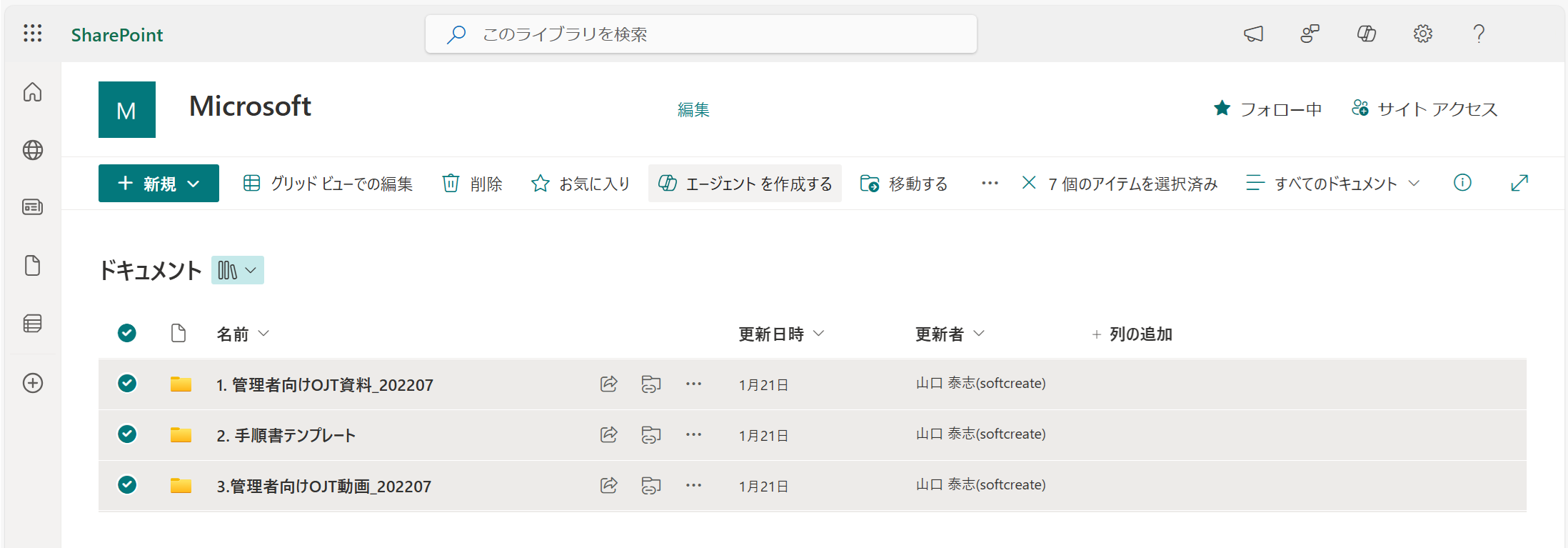Open the My files page icon

[33, 265]
